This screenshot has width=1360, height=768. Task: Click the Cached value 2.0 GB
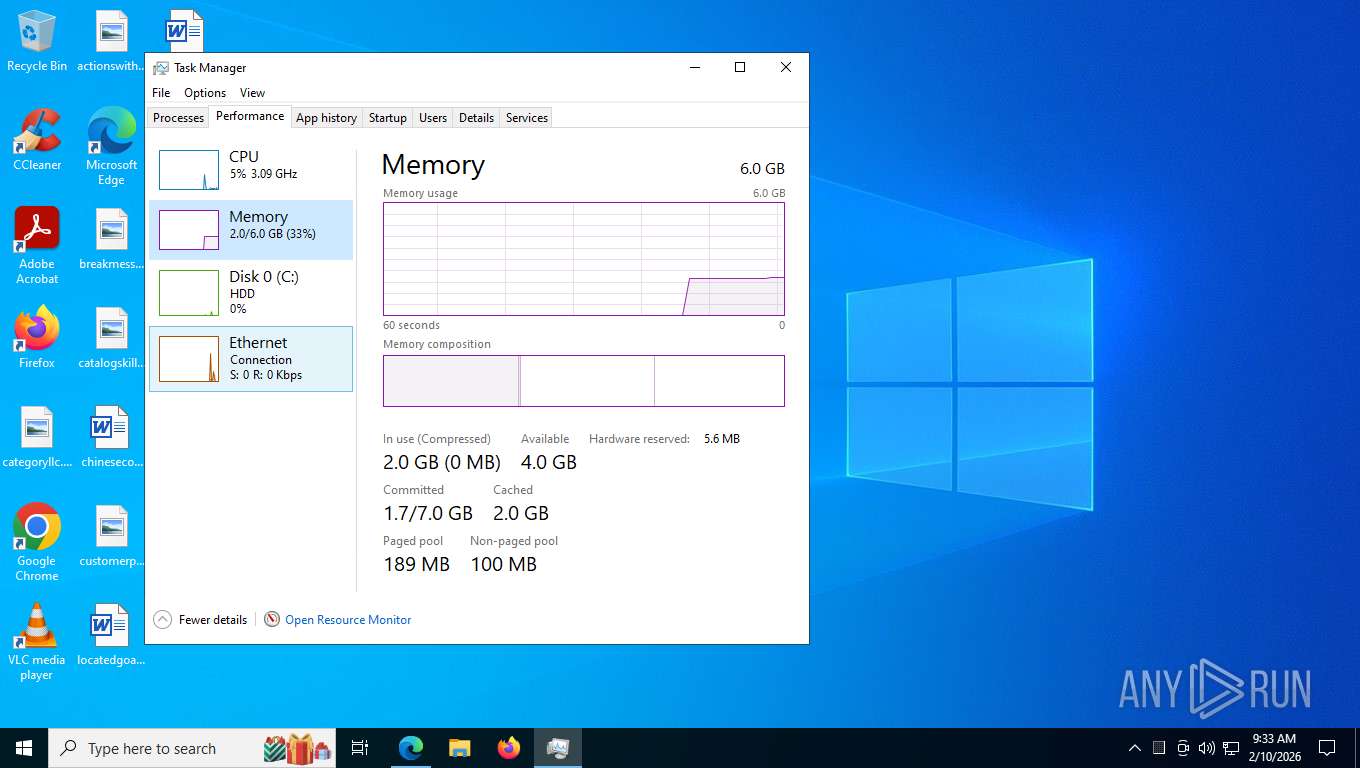(521, 514)
